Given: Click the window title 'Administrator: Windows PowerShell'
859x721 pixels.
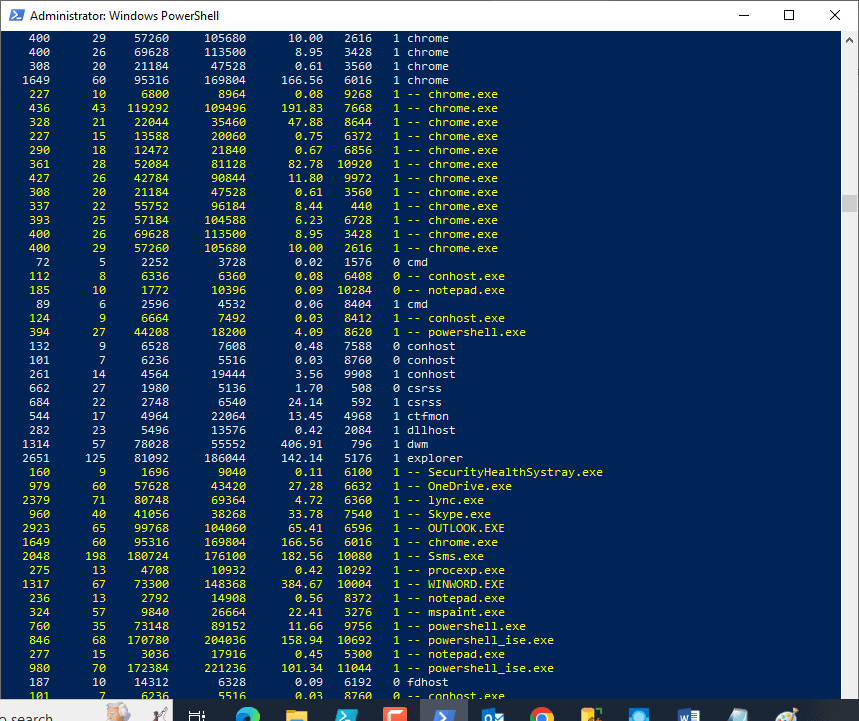Looking at the screenshot, I should coord(124,15).
